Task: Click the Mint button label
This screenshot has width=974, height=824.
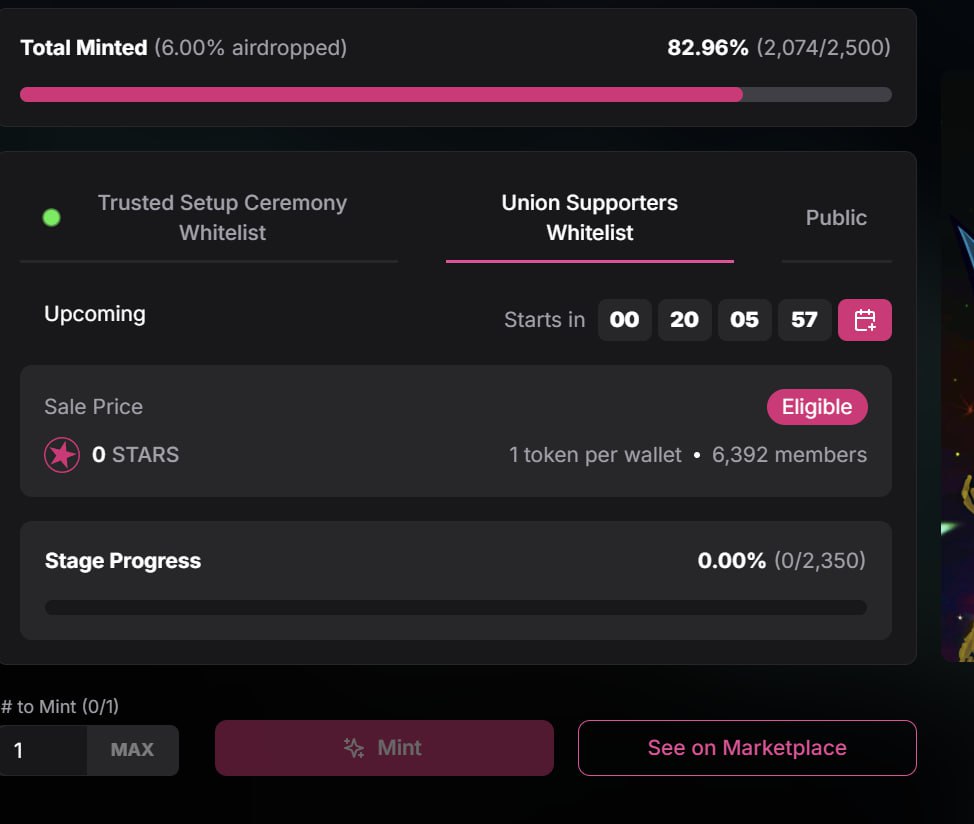Action: 399,748
